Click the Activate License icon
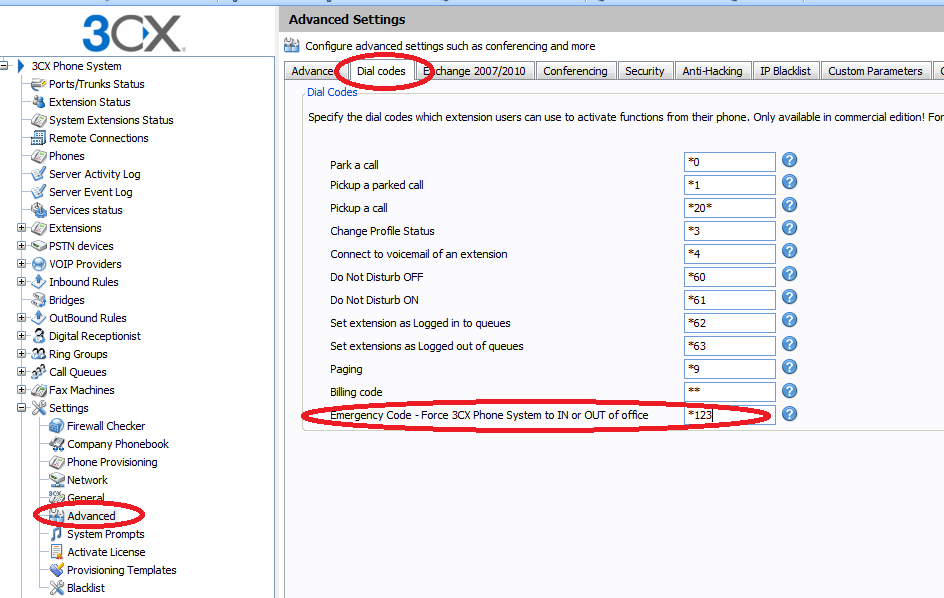Screen dimensions: 944x598 pos(57,552)
